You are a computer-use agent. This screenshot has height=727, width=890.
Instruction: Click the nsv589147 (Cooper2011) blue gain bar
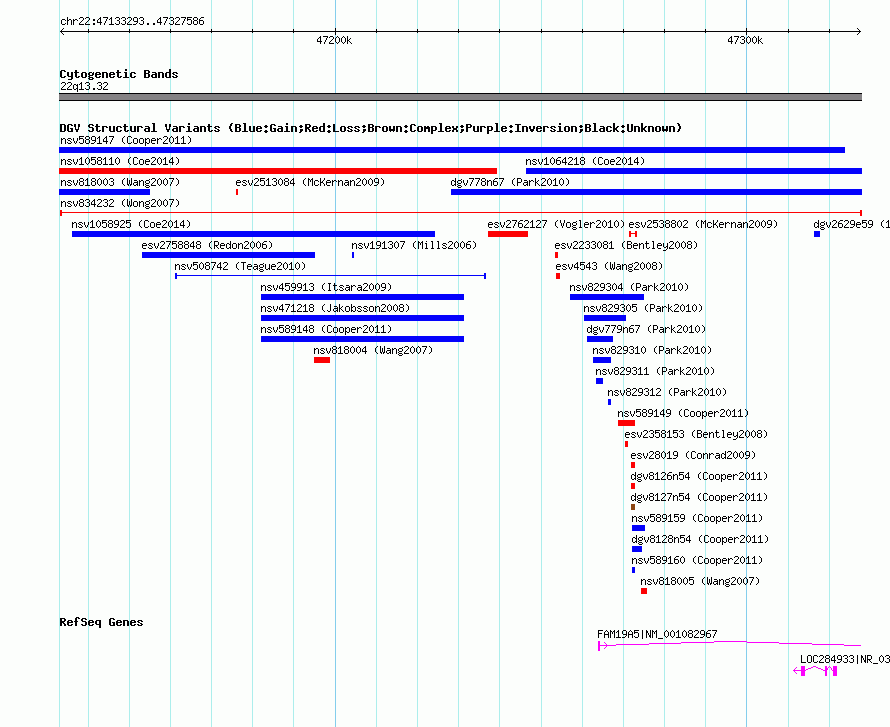452,150
